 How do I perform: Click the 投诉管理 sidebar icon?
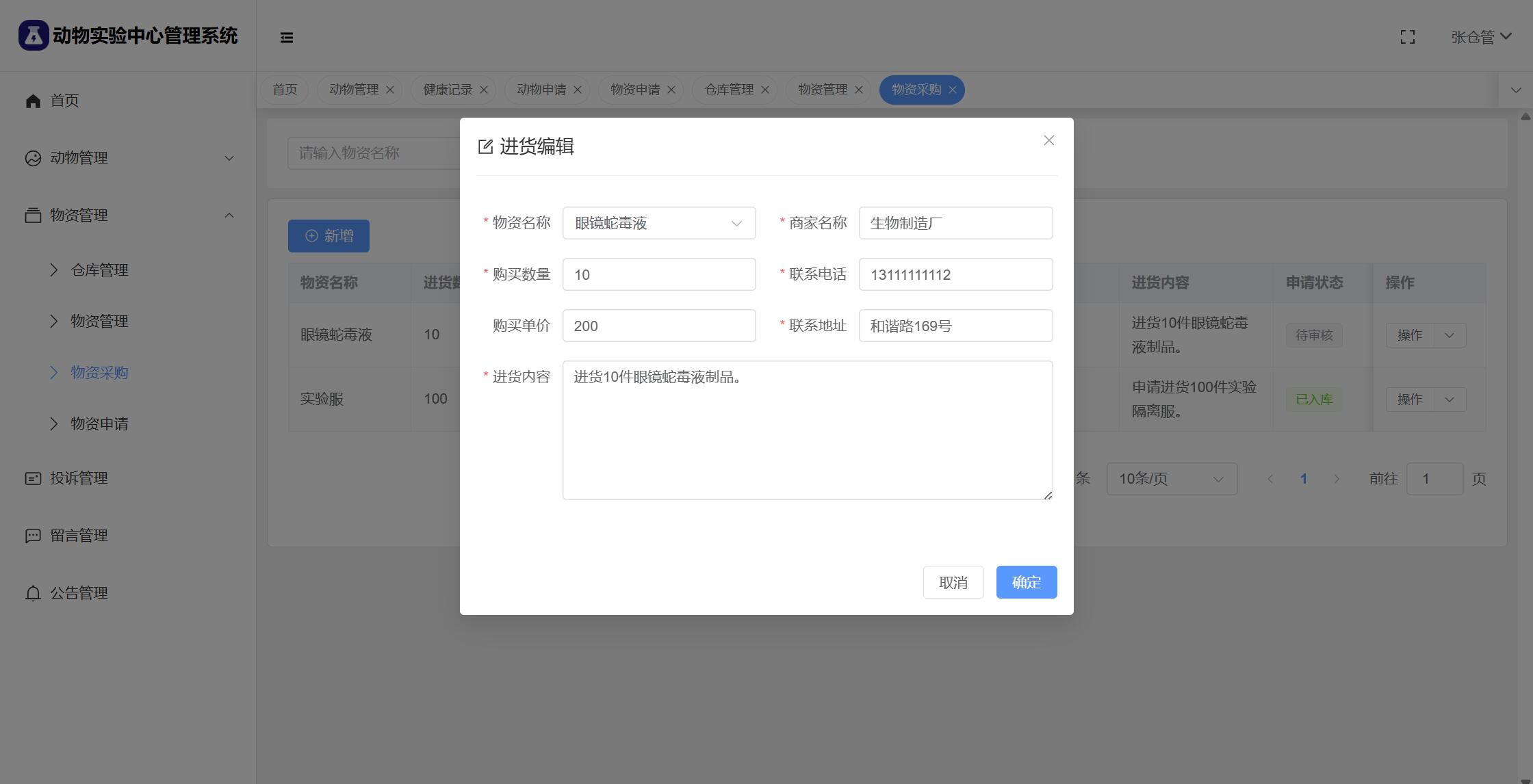tap(33, 478)
